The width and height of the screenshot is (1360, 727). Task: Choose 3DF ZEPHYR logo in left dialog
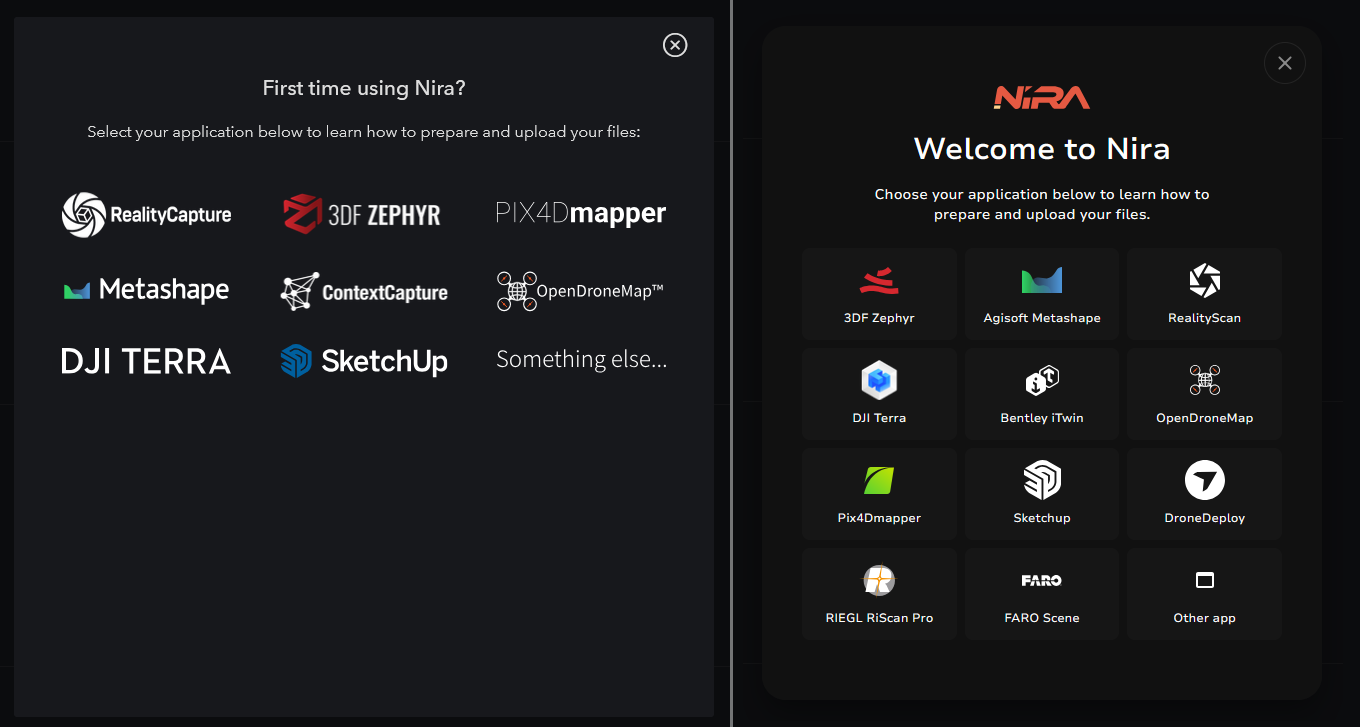[x=362, y=214]
